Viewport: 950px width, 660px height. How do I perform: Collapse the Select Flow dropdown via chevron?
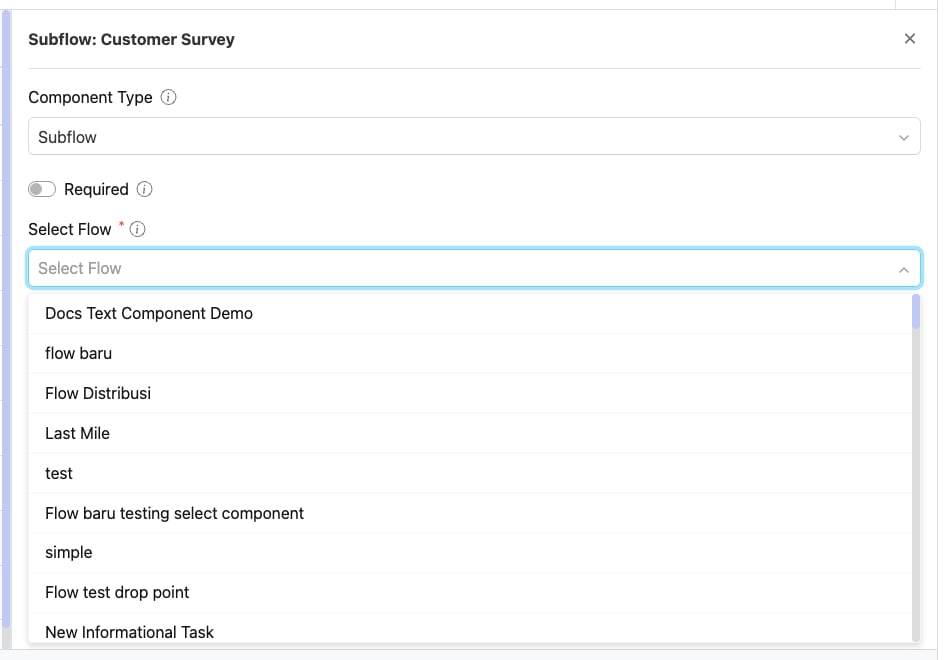pos(903,269)
